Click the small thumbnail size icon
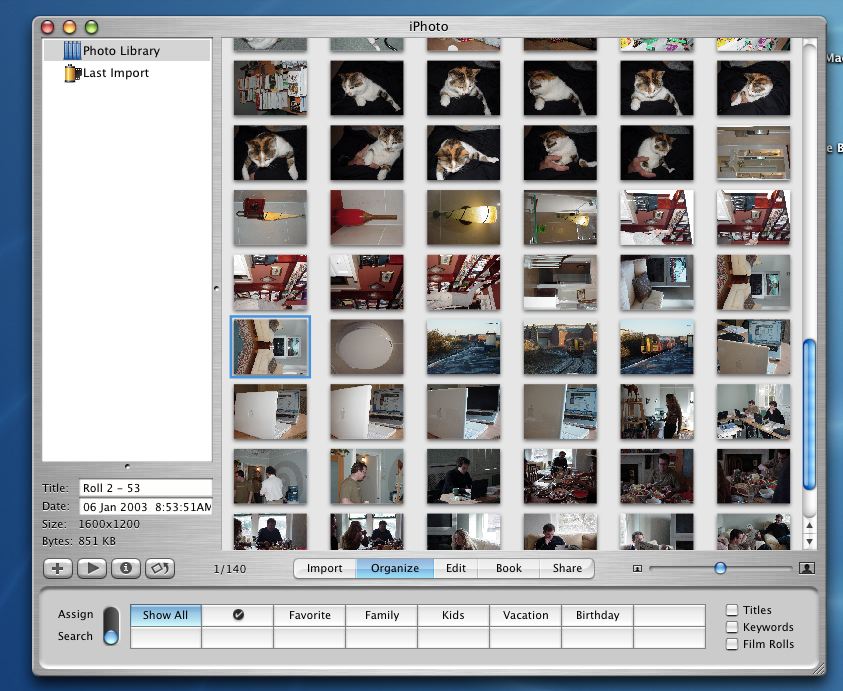 click(637, 569)
